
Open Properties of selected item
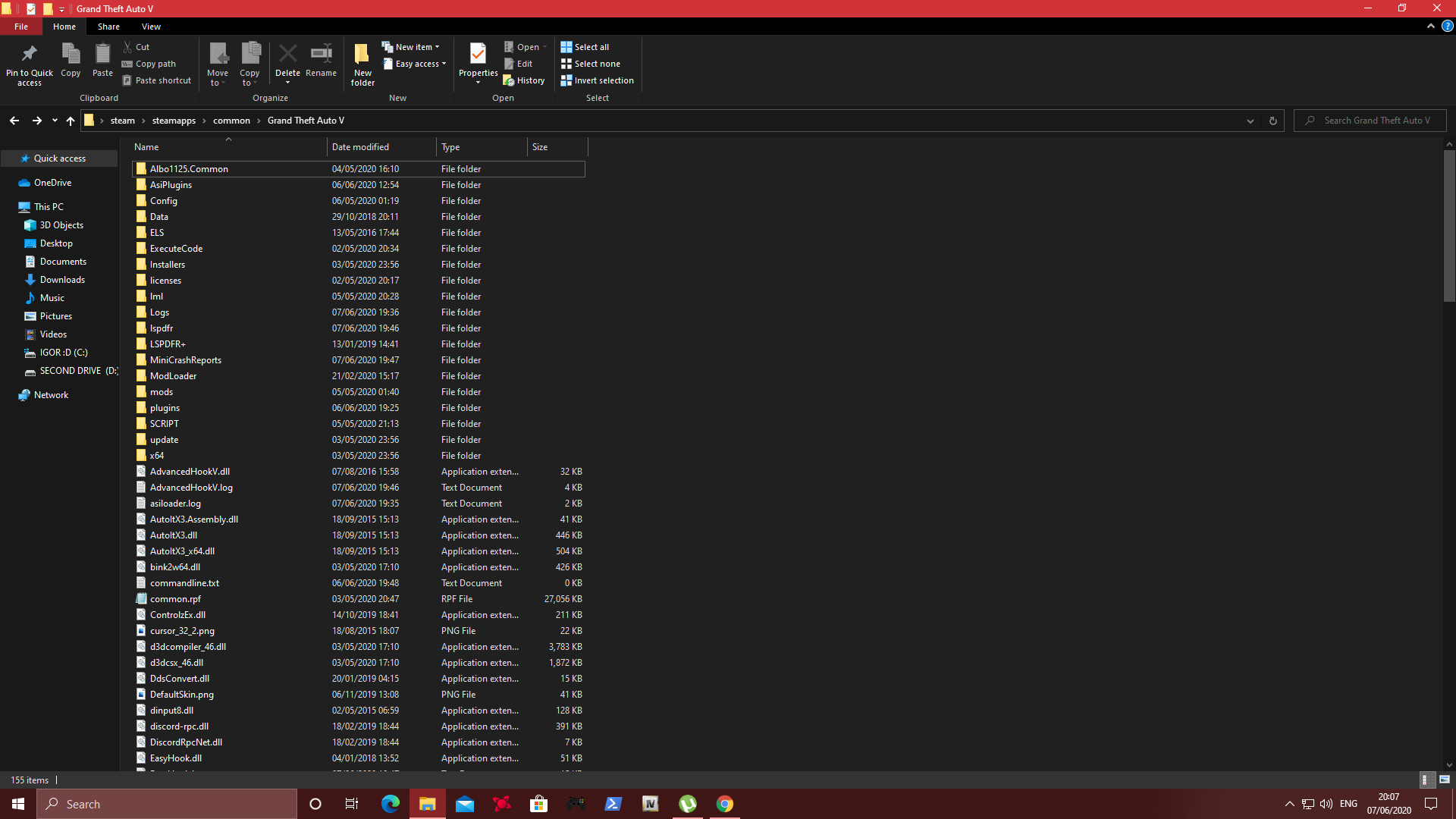tap(478, 55)
